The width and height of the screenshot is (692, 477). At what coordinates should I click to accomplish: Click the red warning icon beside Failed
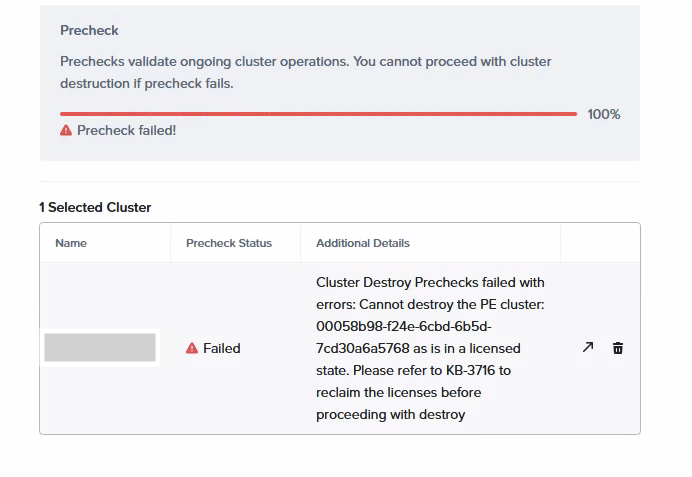[x=192, y=348]
